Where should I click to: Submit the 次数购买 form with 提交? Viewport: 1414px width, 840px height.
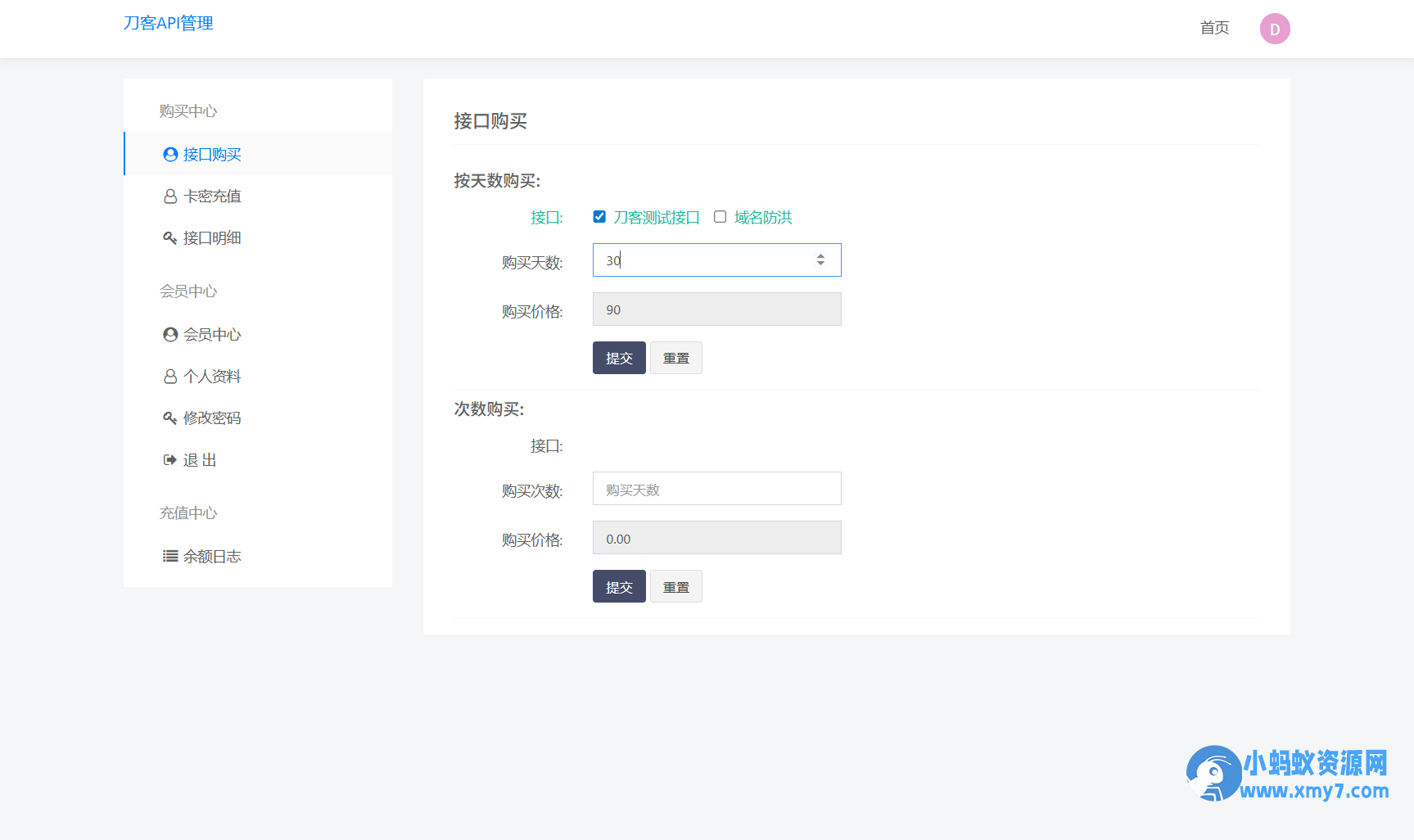pos(619,586)
